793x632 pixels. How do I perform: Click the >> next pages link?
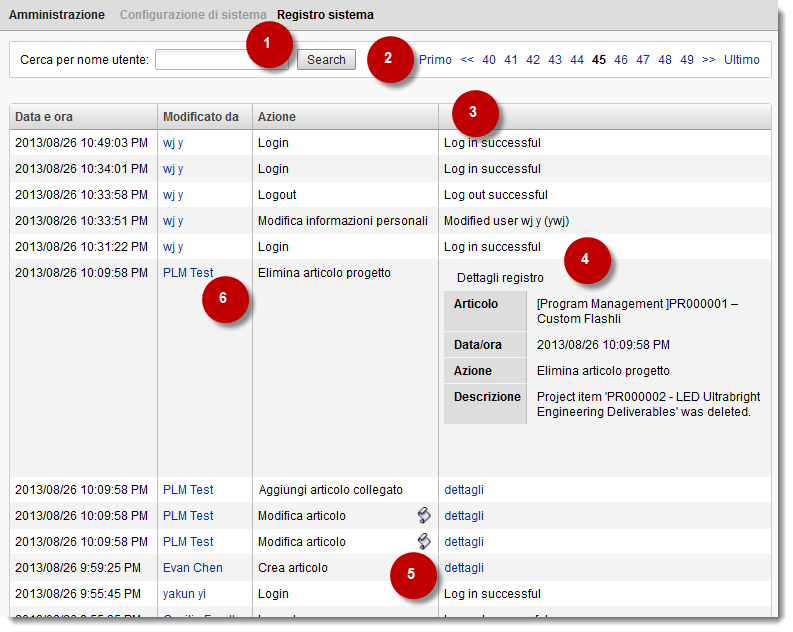709,60
